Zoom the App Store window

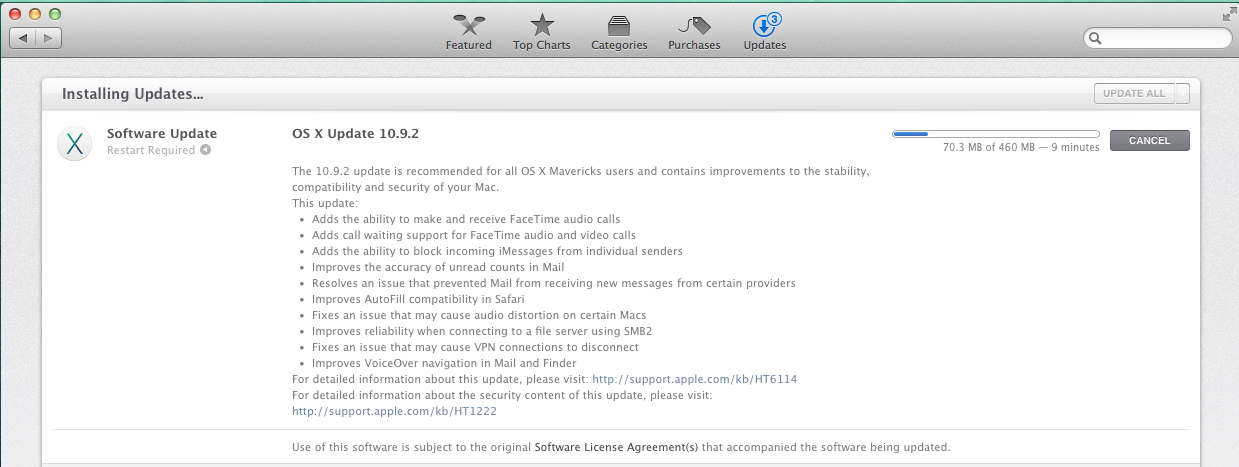tap(54, 14)
